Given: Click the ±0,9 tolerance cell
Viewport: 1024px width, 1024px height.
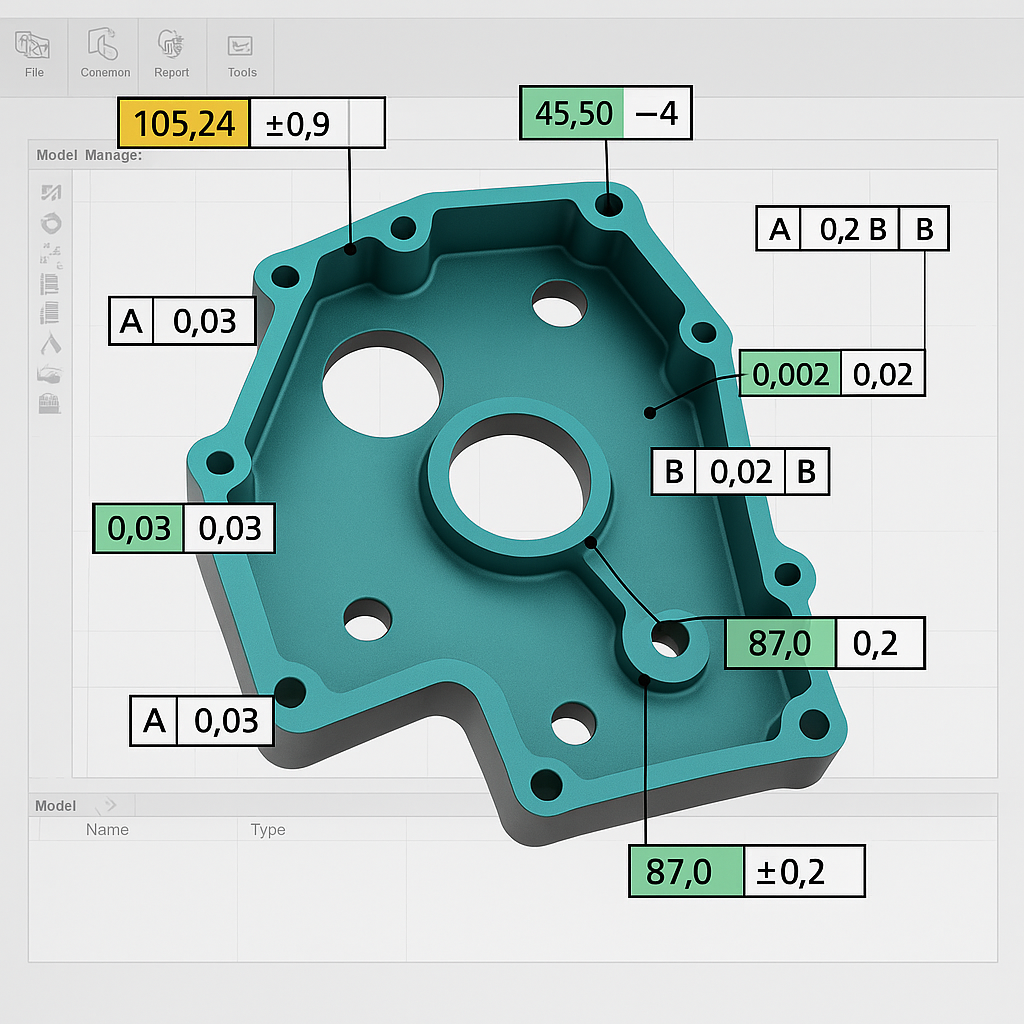Looking at the screenshot, I should (x=298, y=123).
